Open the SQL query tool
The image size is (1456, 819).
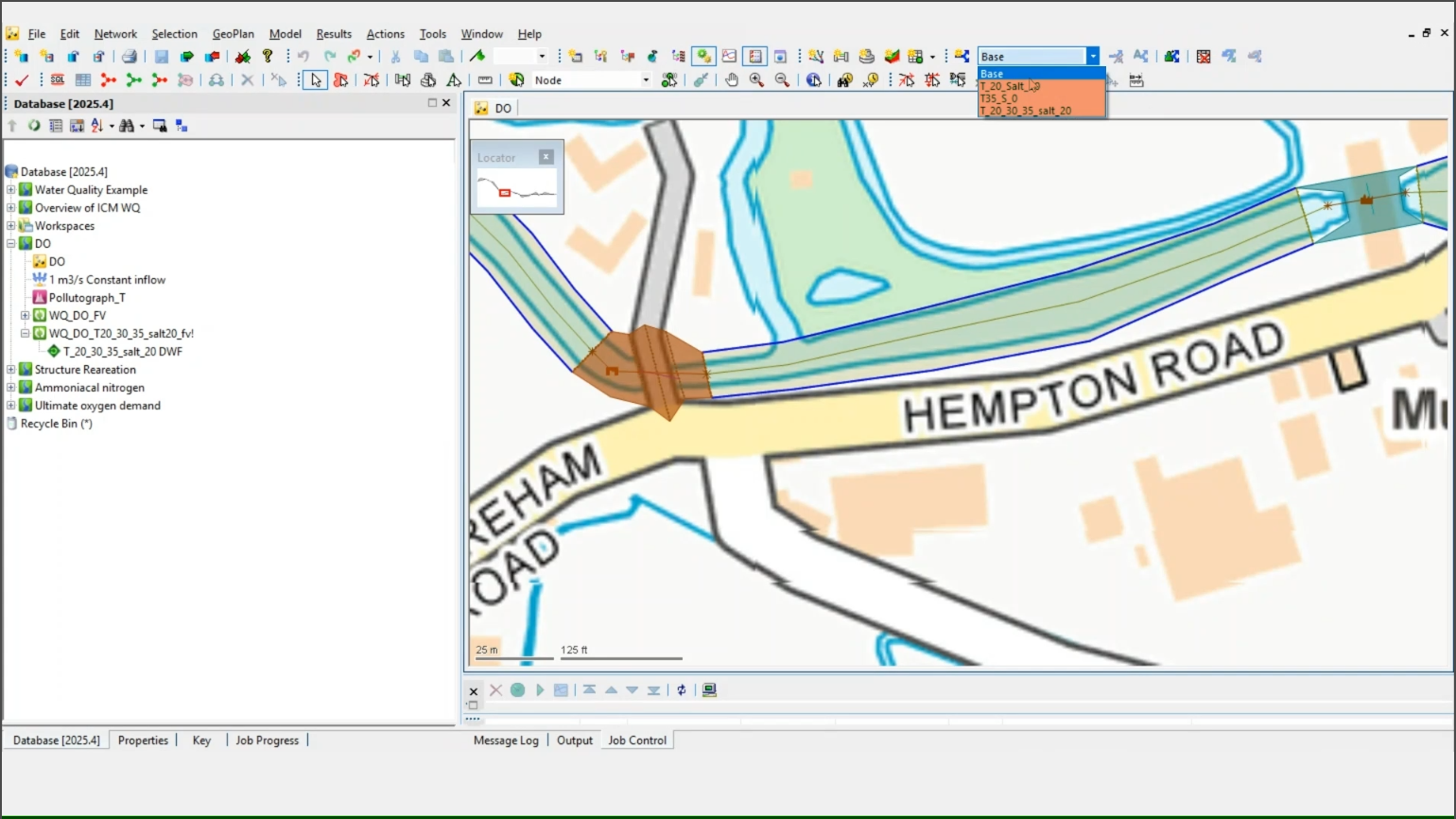[x=57, y=79]
